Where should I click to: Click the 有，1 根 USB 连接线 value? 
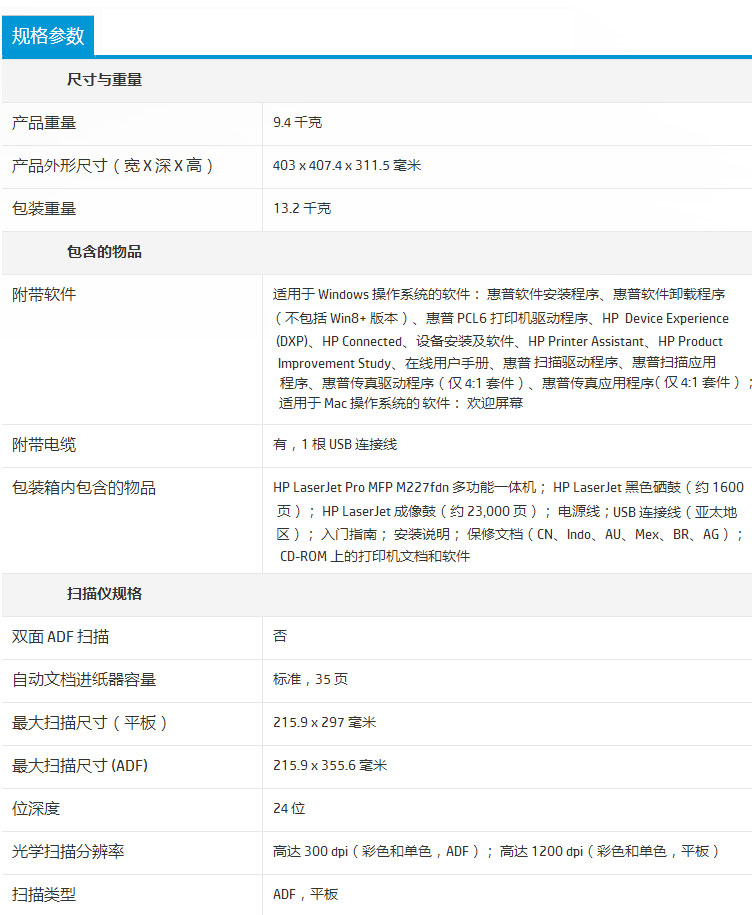[x=335, y=445]
